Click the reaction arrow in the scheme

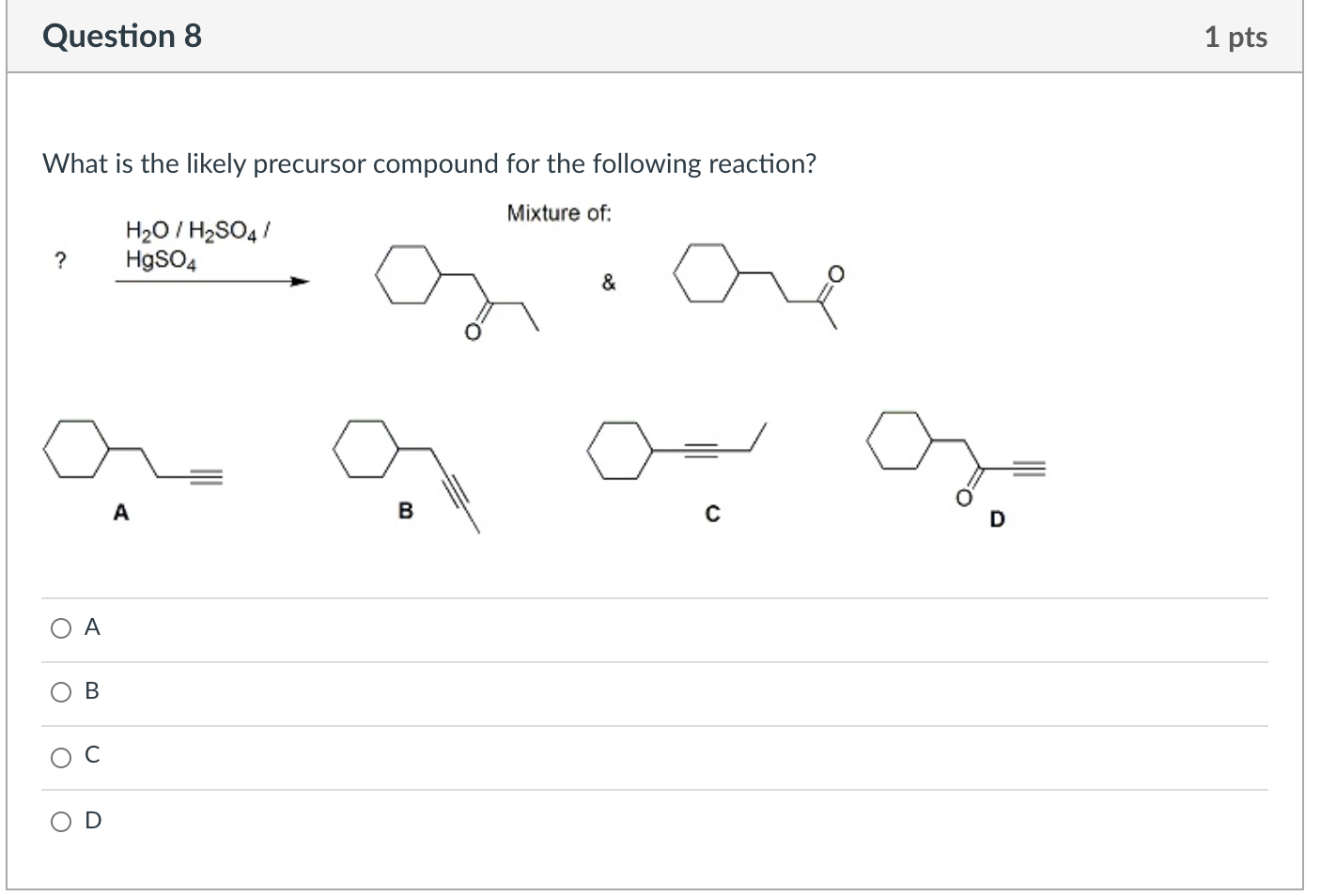(x=211, y=282)
